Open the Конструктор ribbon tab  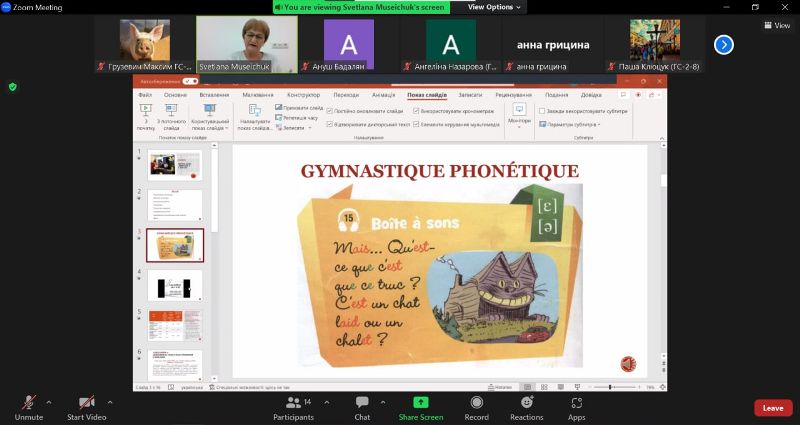coord(304,95)
